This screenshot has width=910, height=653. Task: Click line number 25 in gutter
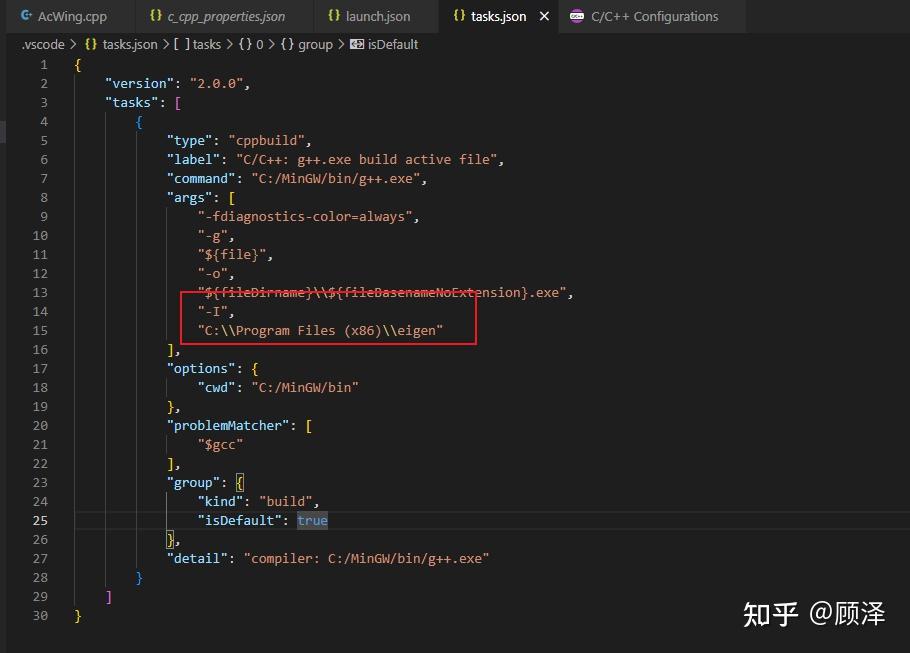[x=40, y=521]
